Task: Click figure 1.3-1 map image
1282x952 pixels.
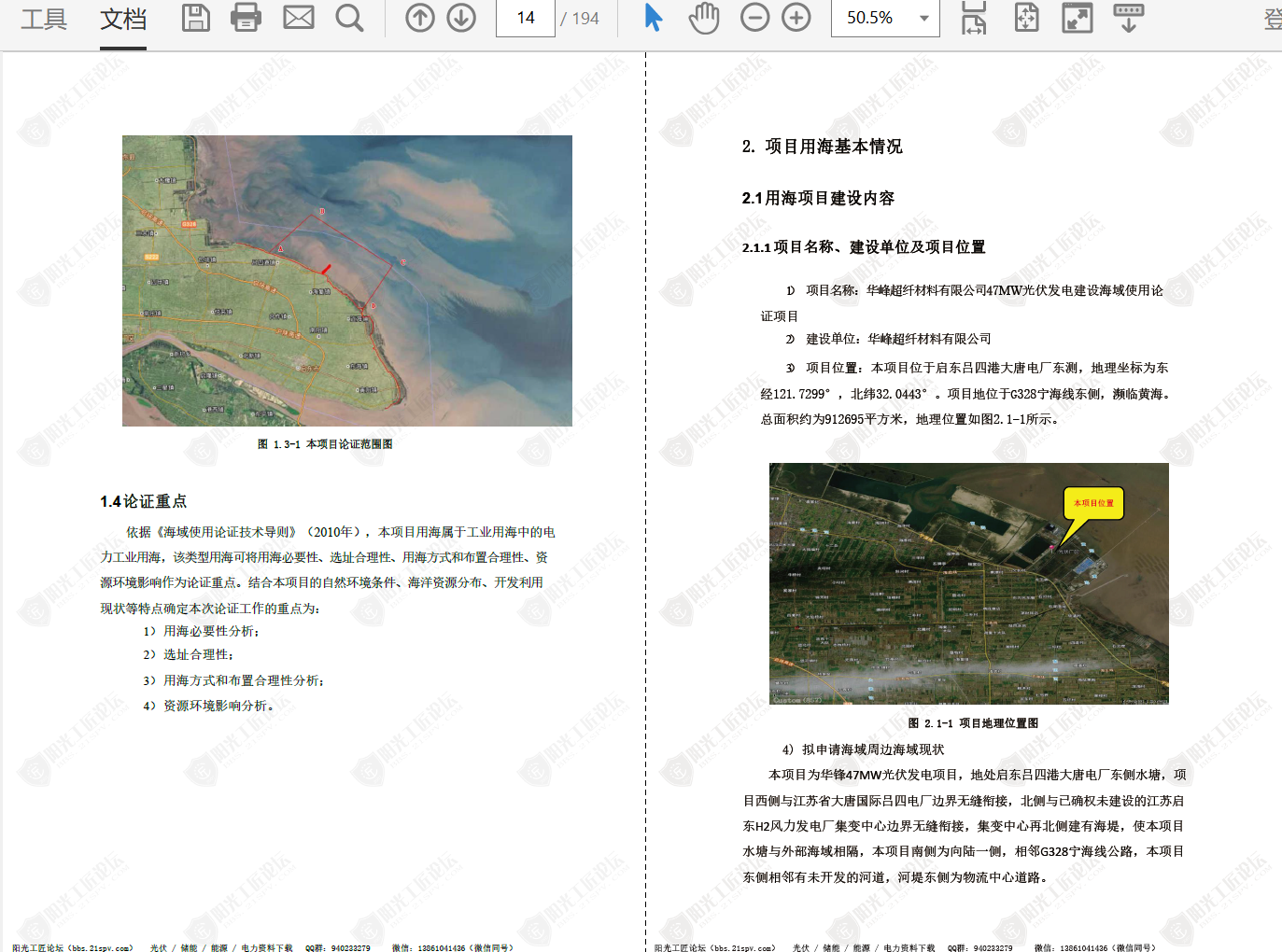Action: click(347, 281)
